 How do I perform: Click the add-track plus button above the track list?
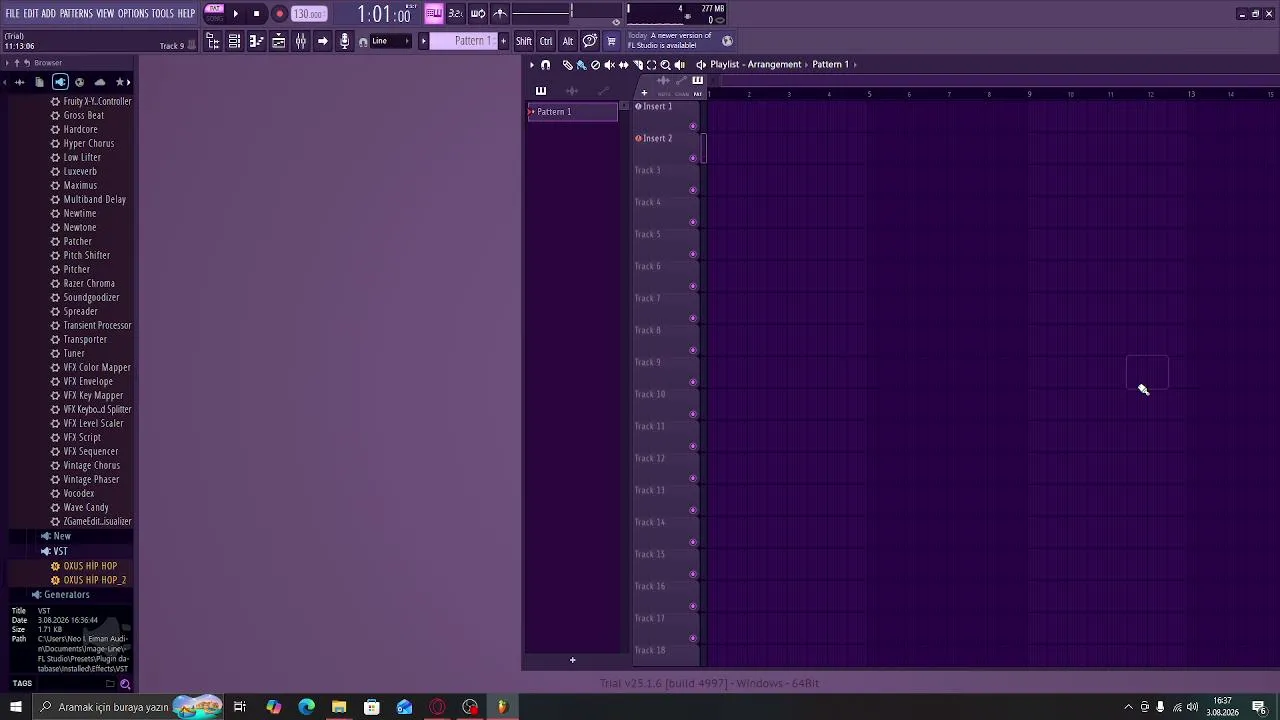(644, 93)
